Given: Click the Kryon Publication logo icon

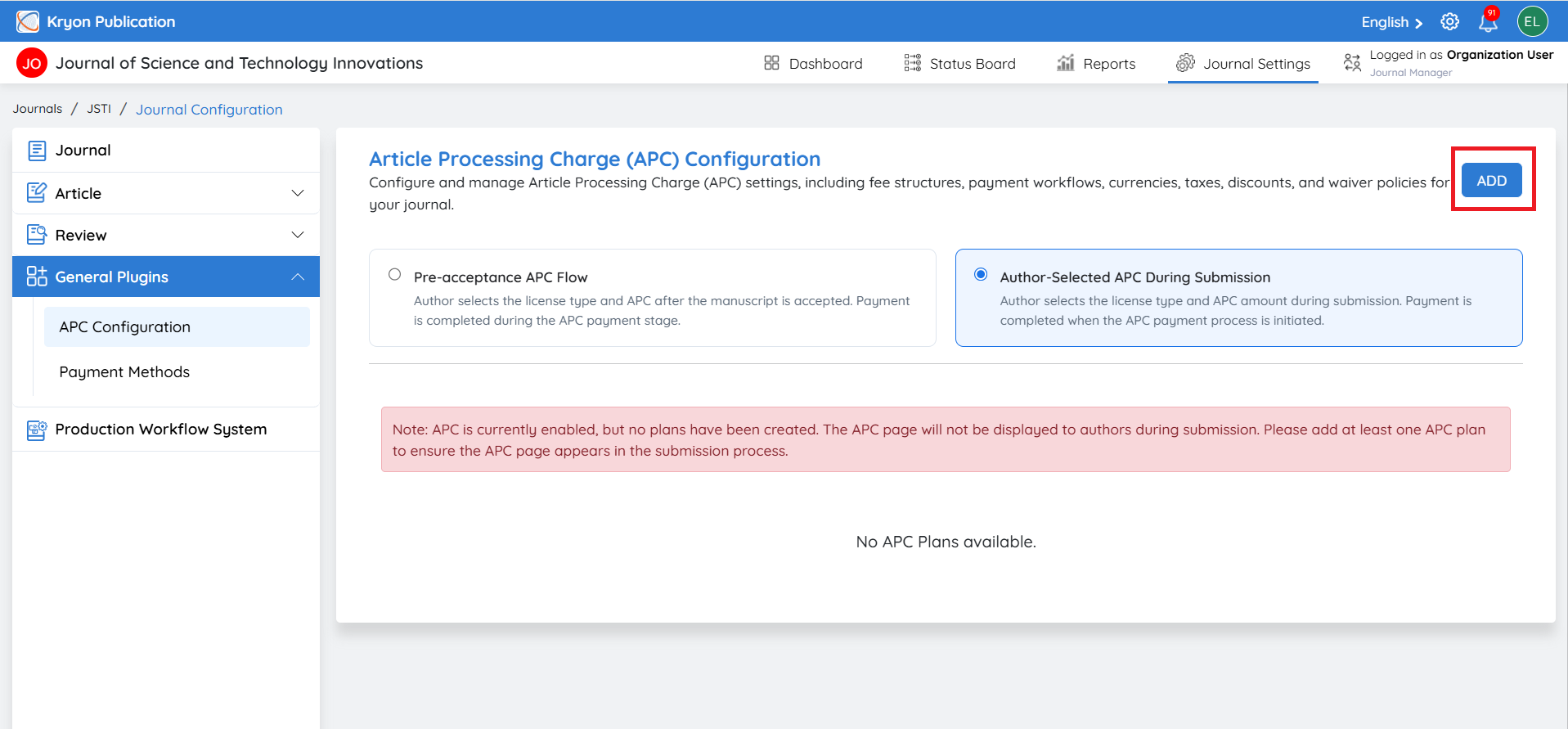Looking at the screenshot, I should pyautogui.click(x=28, y=21).
